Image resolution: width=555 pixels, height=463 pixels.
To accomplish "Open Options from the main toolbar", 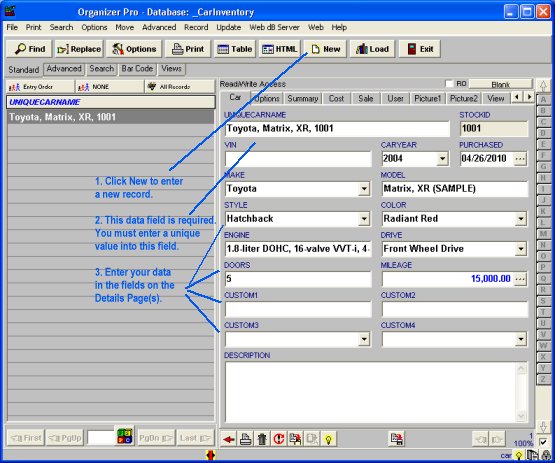I will click(134, 49).
